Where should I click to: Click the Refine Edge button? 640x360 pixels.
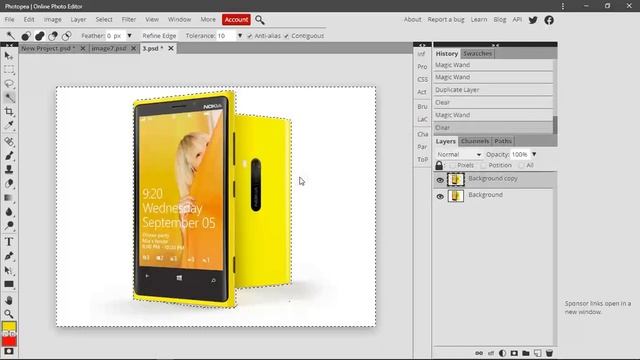coord(159,36)
